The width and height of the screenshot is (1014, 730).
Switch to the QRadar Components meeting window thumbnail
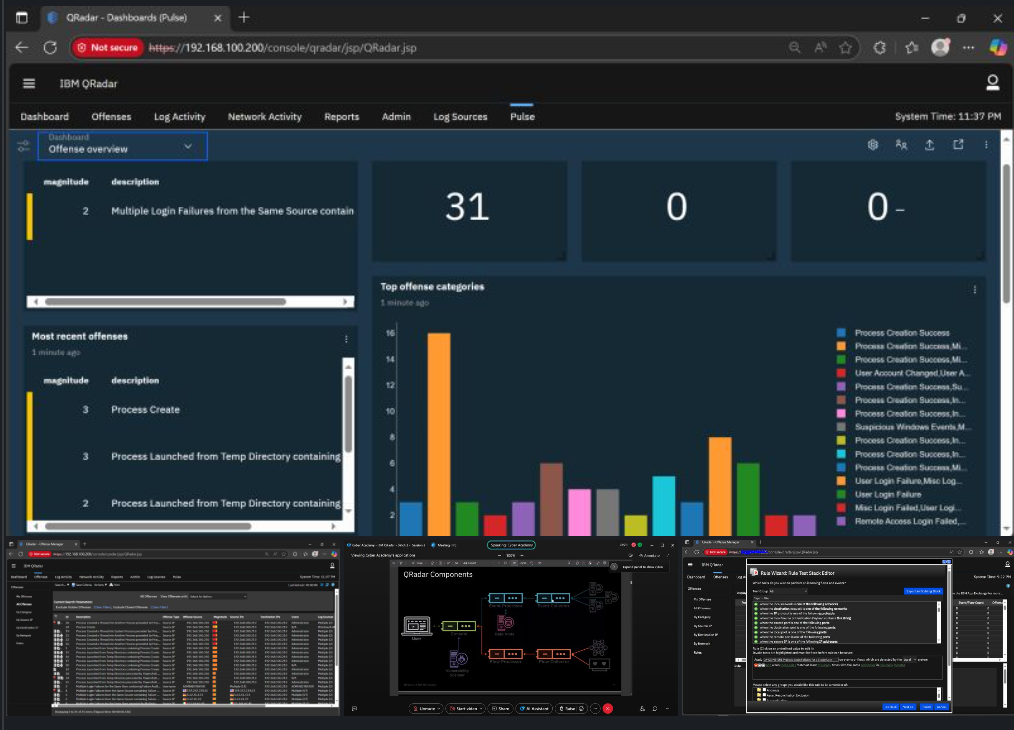tap(510, 626)
